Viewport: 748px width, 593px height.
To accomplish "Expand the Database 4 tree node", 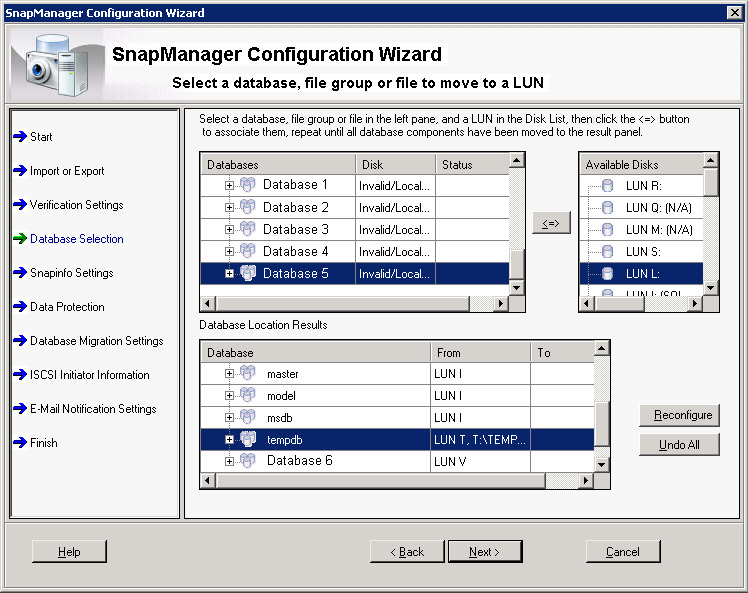I will pos(229,251).
